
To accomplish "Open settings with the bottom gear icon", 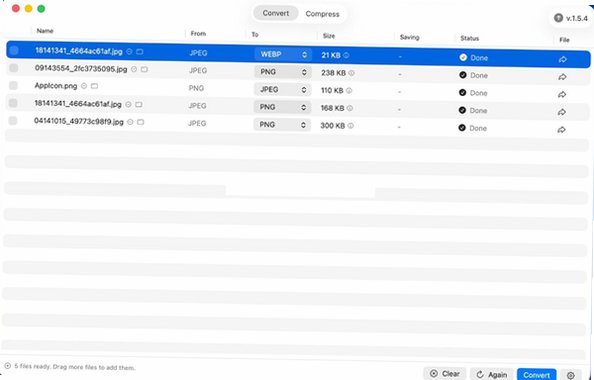I will coord(571,375).
